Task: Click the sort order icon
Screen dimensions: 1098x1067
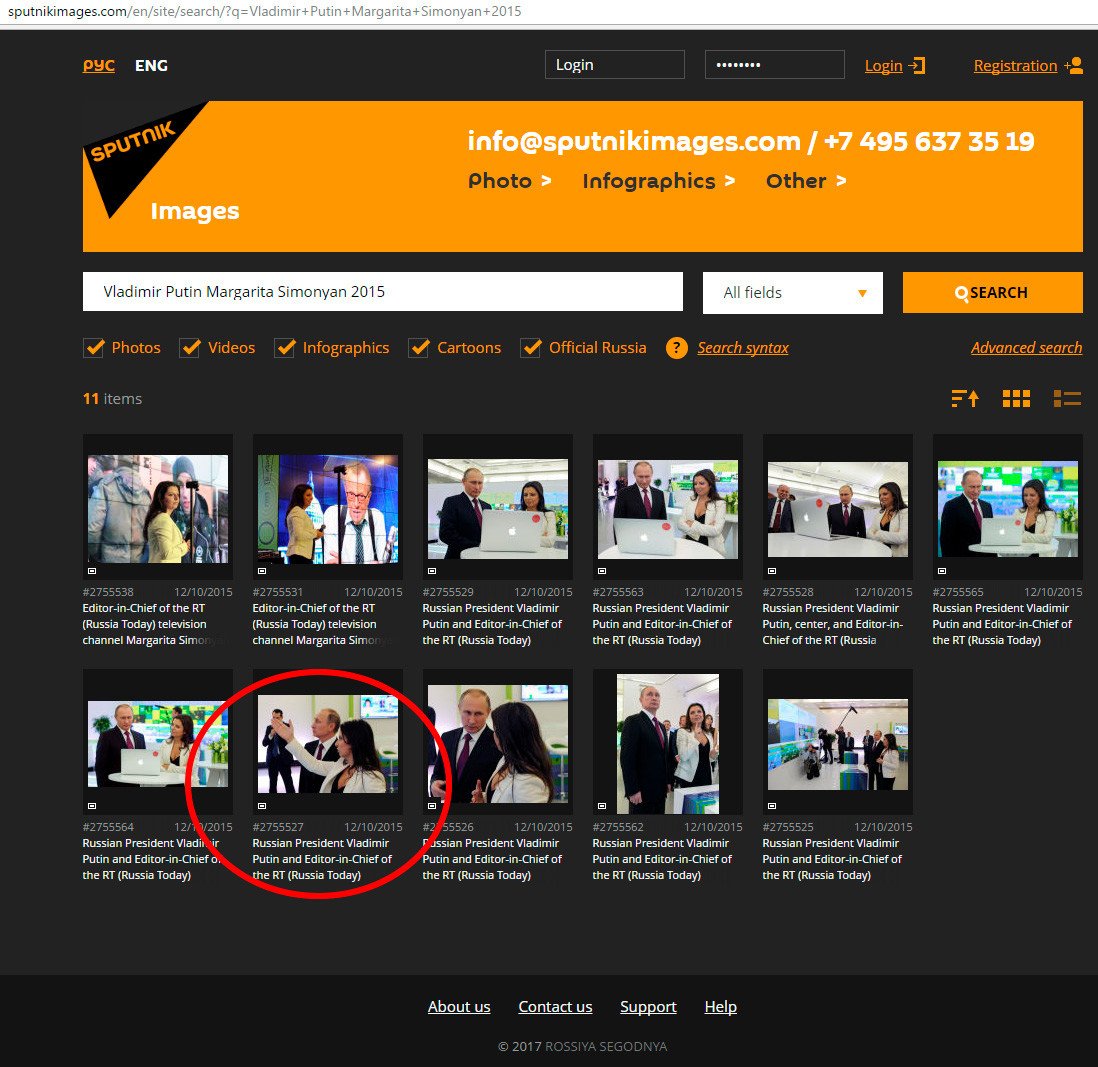Action: pos(964,398)
